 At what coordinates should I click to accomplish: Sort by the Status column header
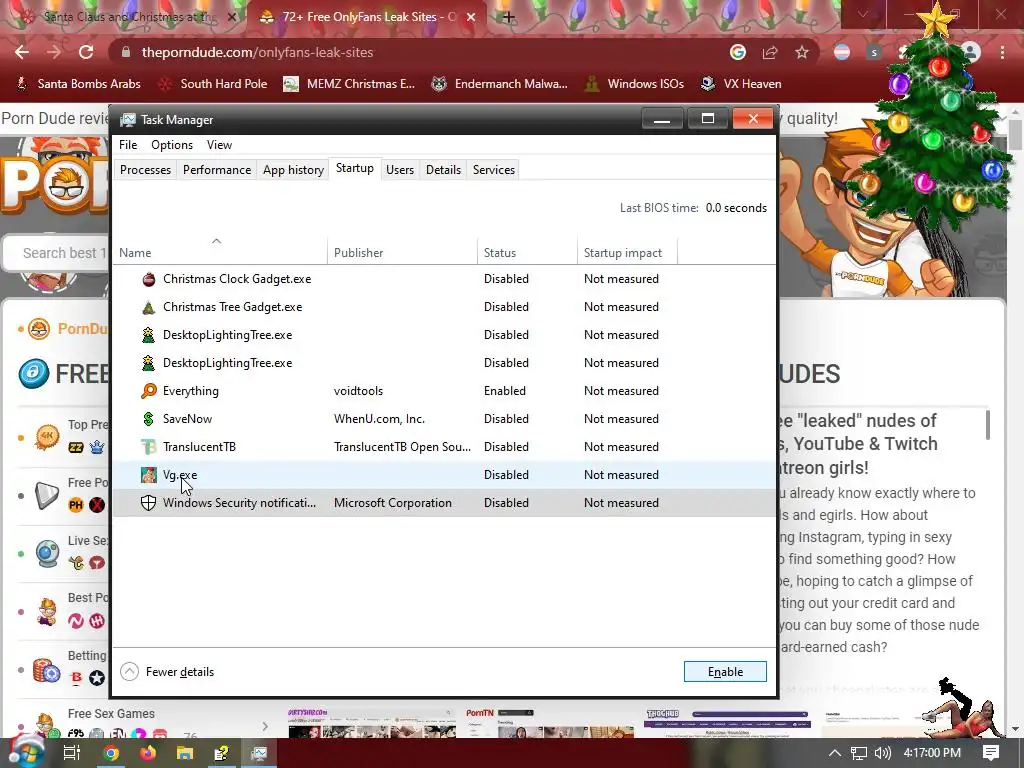click(527, 253)
